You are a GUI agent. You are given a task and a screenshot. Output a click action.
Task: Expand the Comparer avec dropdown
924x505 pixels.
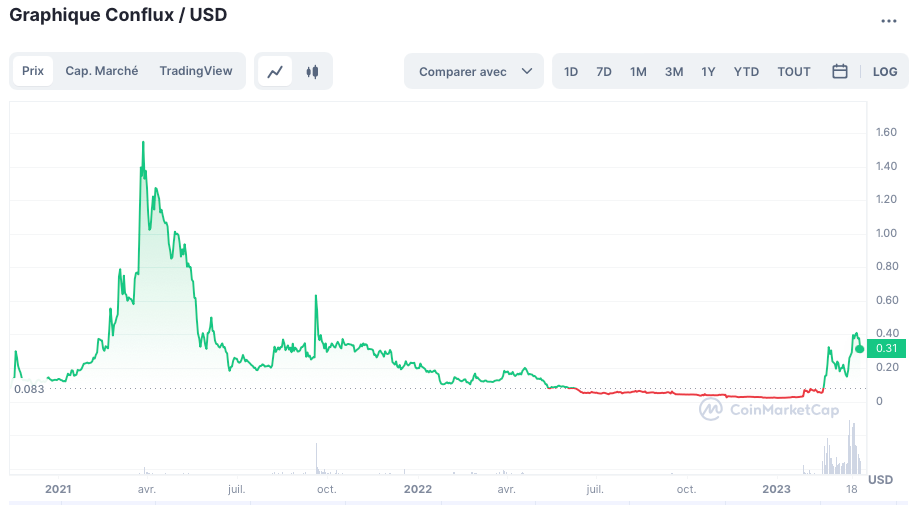coord(473,72)
